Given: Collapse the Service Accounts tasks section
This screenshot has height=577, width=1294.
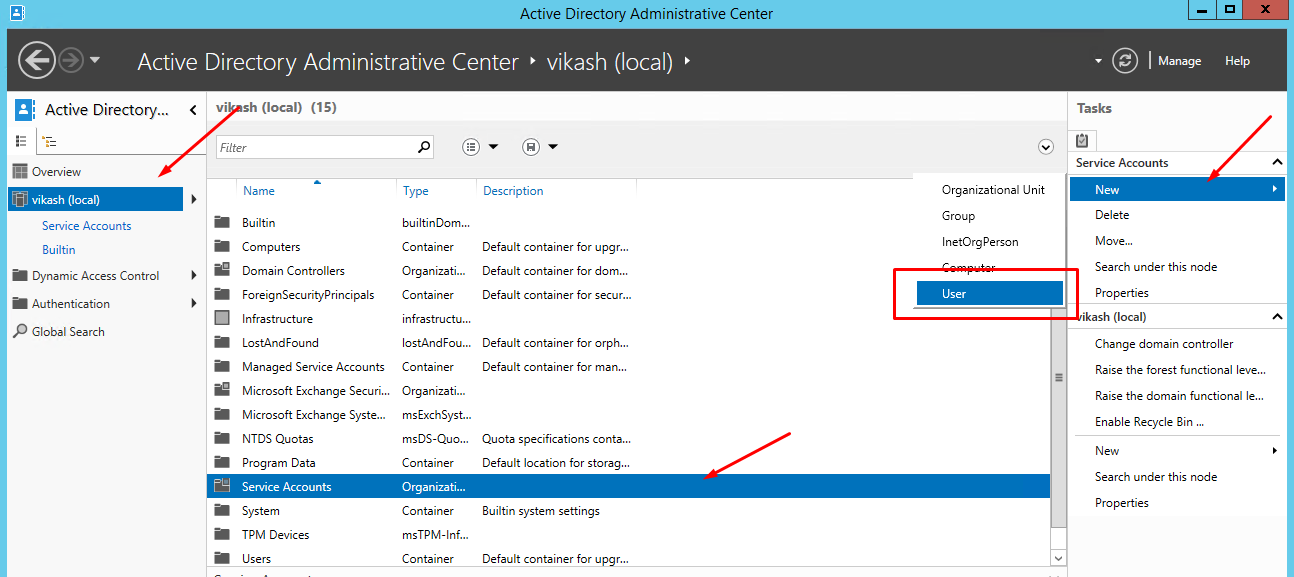Looking at the screenshot, I should coord(1277,162).
